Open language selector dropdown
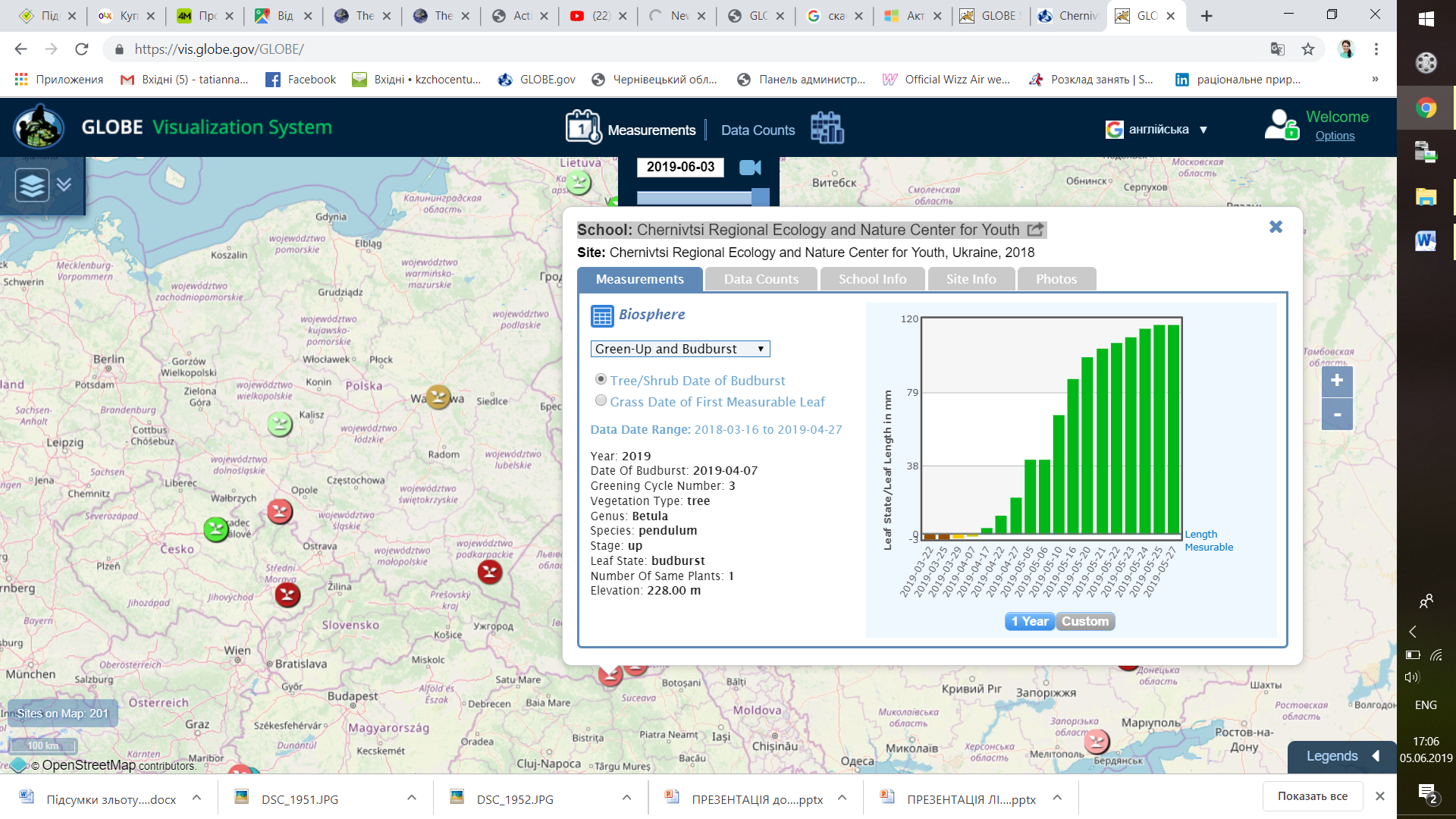 pos(1157,130)
